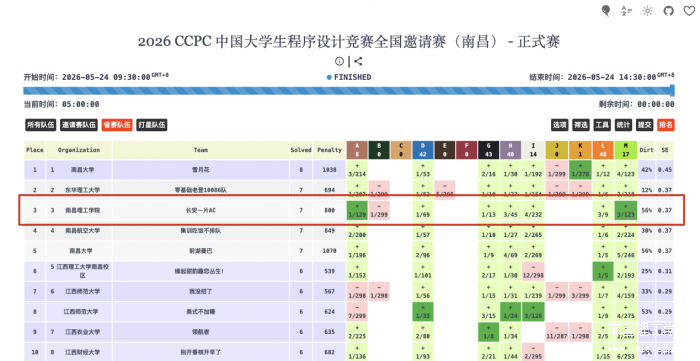The width and height of the screenshot is (700, 361).
Task: Filter by 邀请赛队伍 teams
Action: pos(79,125)
